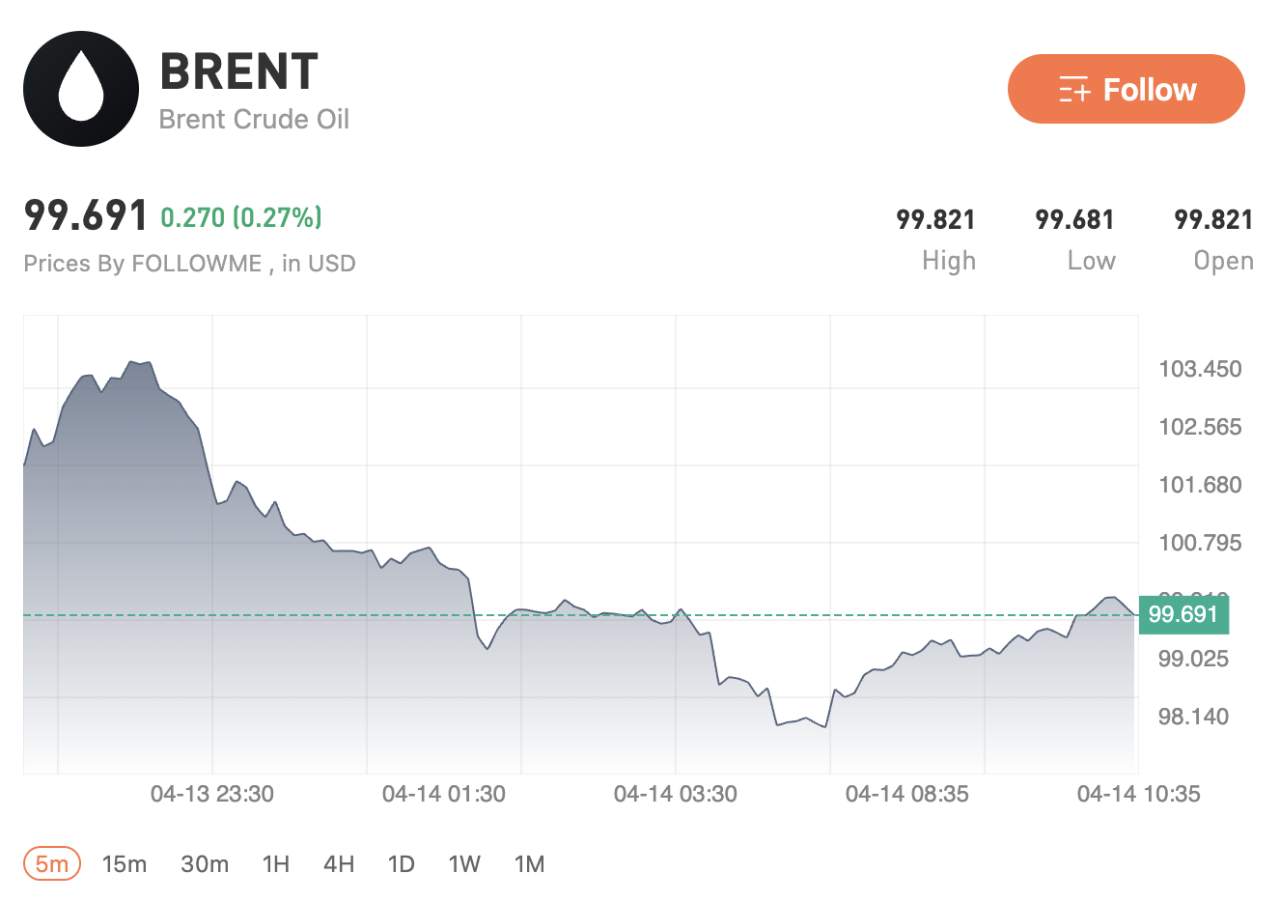
Task: Switch chart to 1H interval
Action: [275, 864]
